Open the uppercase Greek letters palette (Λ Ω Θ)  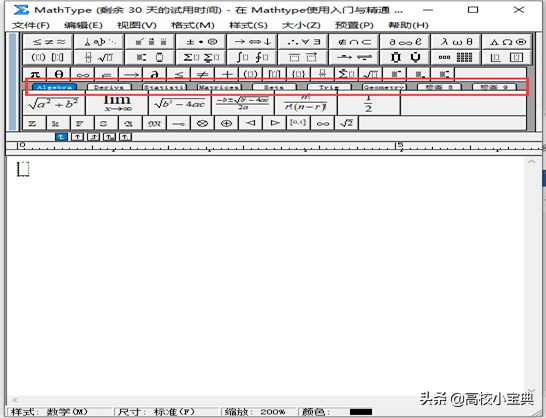[507, 42]
